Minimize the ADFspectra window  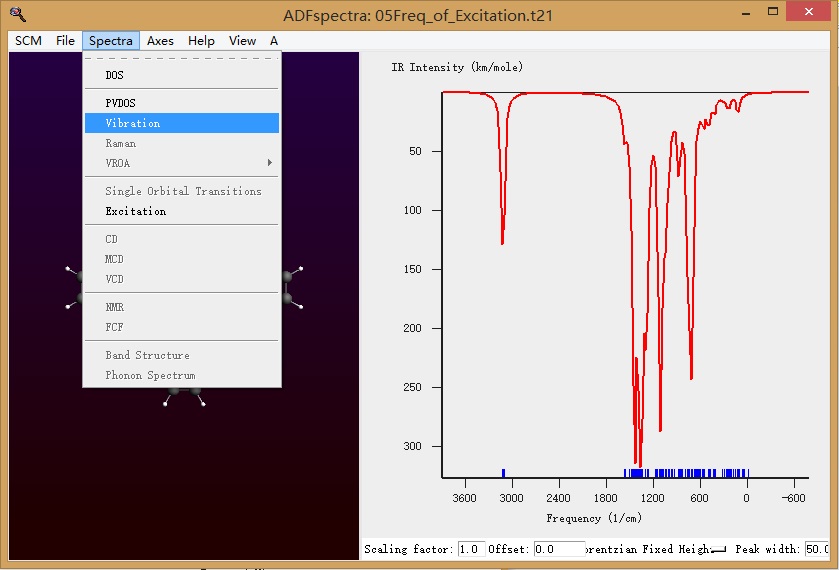pos(746,12)
